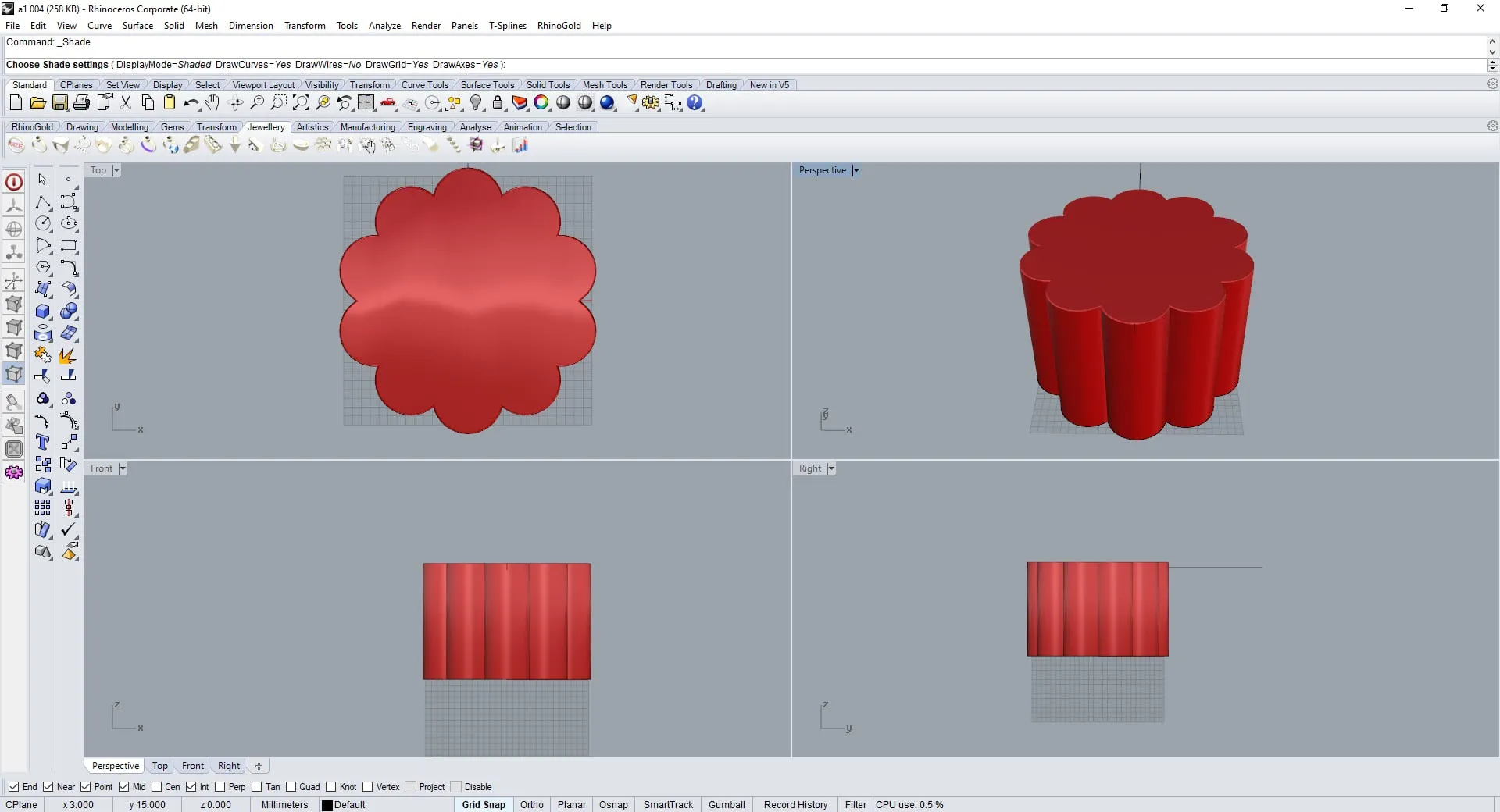Open the CPlane coordinate selector
1500x812 pixels.
[22, 805]
